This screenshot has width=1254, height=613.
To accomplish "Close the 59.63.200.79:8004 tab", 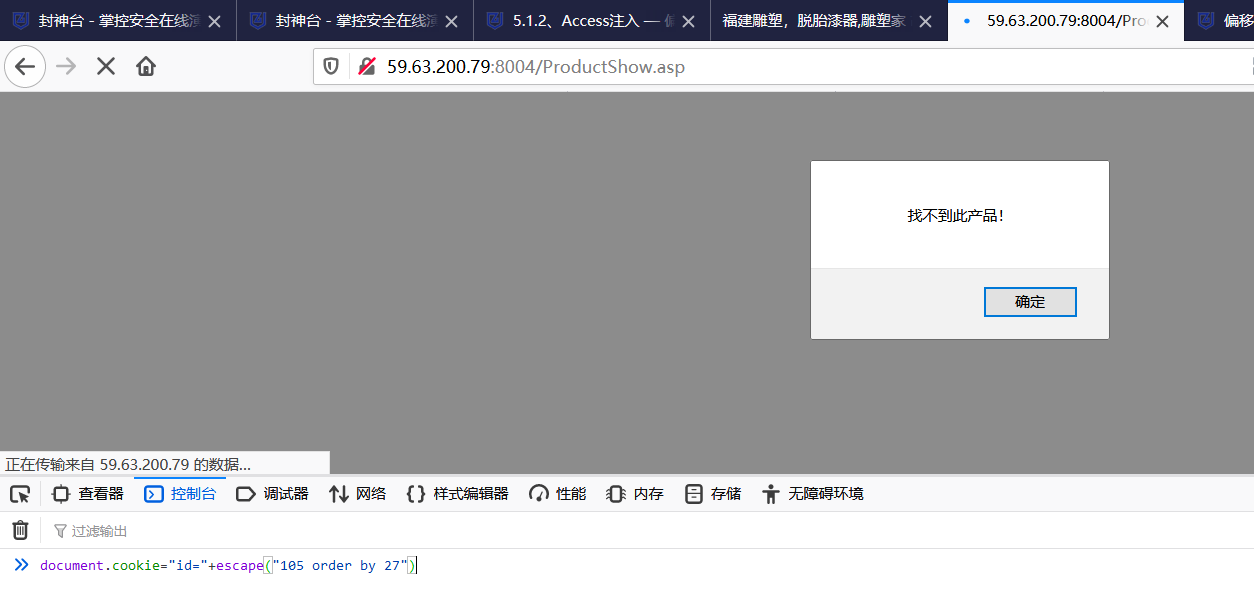I will (x=1162, y=21).
